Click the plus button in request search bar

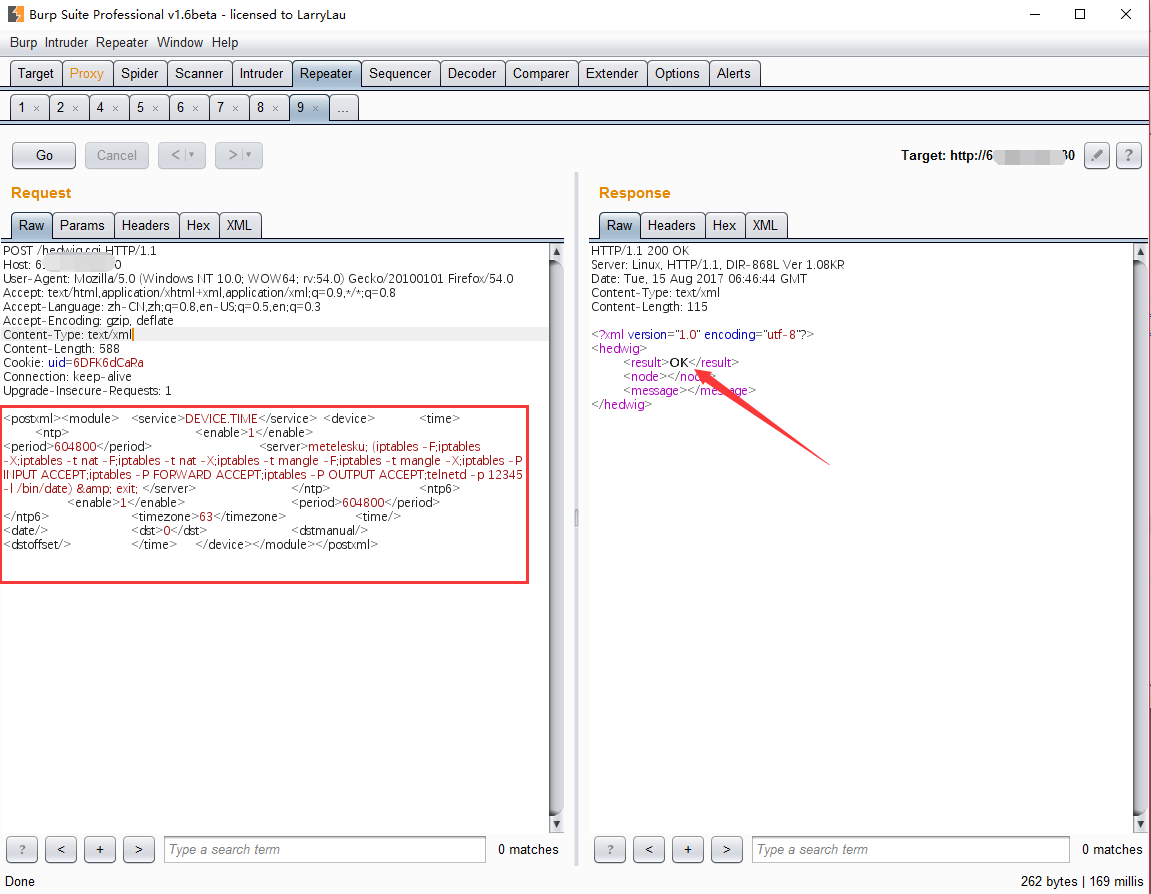(100, 849)
